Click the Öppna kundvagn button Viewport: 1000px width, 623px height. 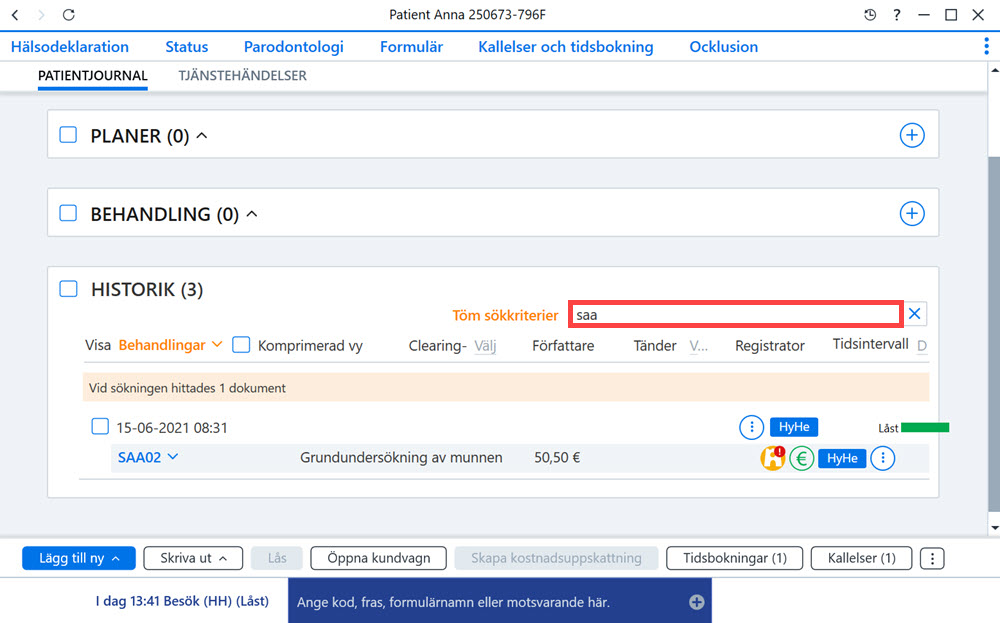click(x=379, y=558)
